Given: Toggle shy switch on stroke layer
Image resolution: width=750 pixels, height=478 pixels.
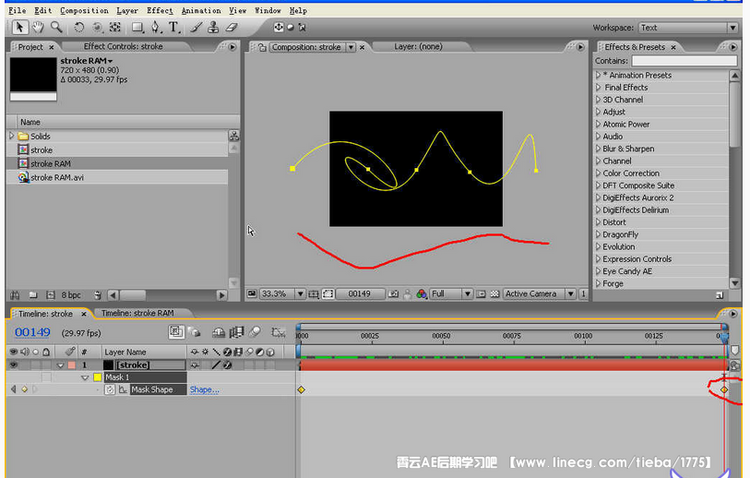Looking at the screenshot, I should [x=195, y=365].
